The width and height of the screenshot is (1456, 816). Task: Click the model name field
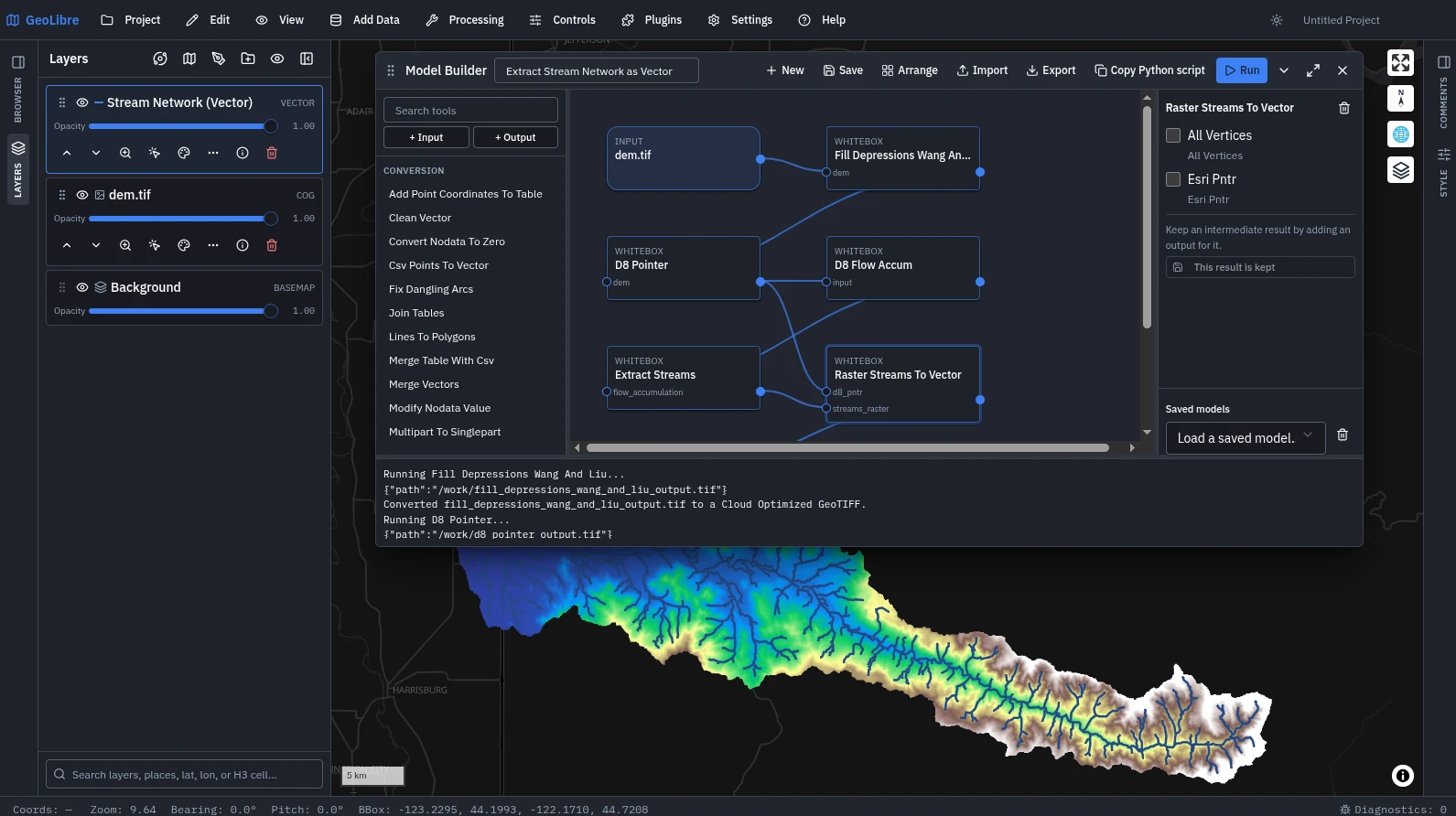[x=597, y=70]
